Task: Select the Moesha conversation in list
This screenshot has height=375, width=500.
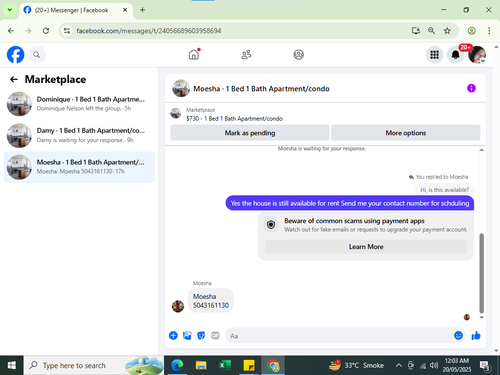Action: pos(79,167)
